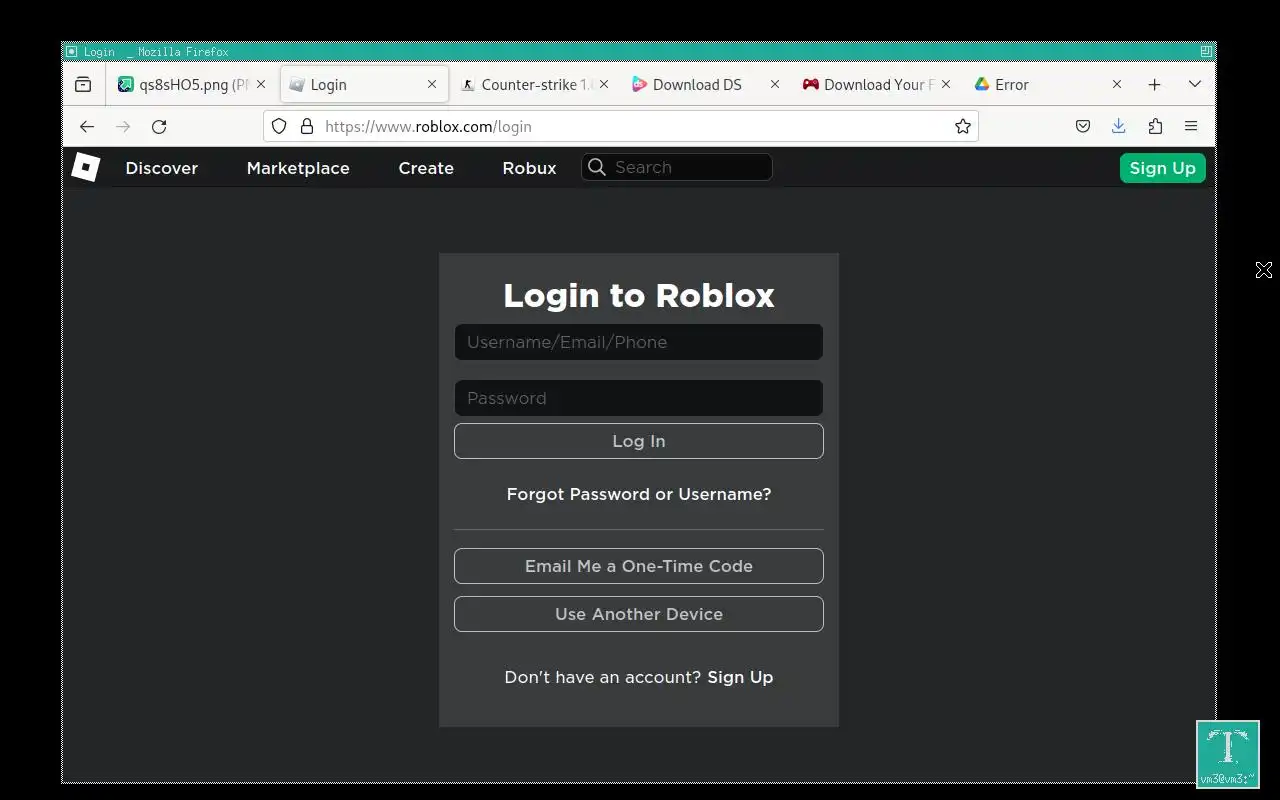Close the qs8sHO5.png tab
This screenshot has height=800, width=1280.
[x=261, y=85]
